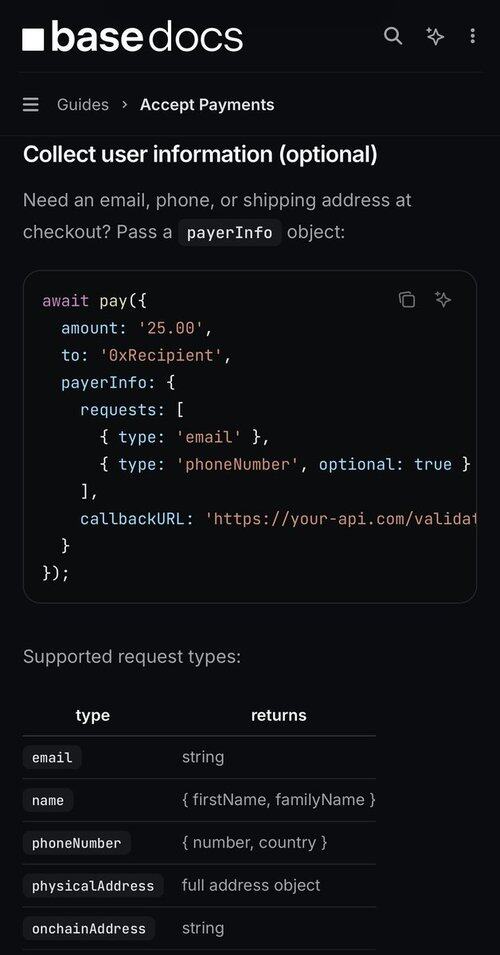Copy the code block contents
Image resolution: width=500 pixels, height=955 pixels.
tap(407, 300)
